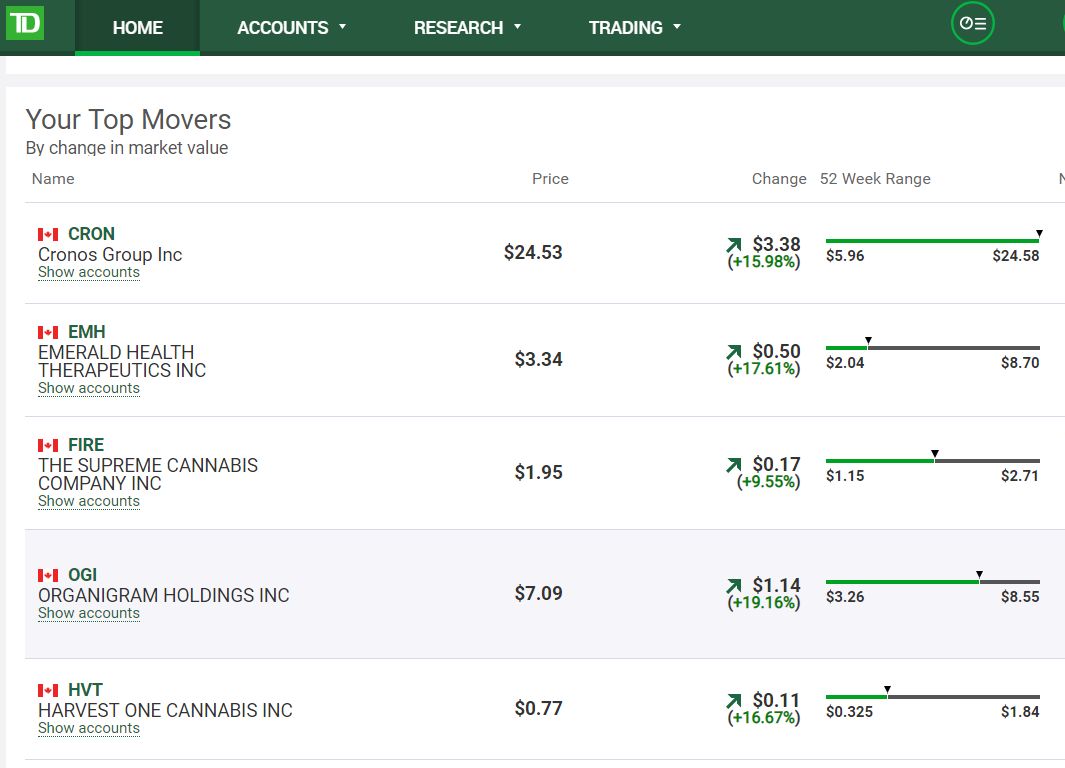Show accounts for Harvest One Cannabis
Image resolution: width=1065 pixels, height=768 pixels.
pyautogui.click(x=89, y=729)
